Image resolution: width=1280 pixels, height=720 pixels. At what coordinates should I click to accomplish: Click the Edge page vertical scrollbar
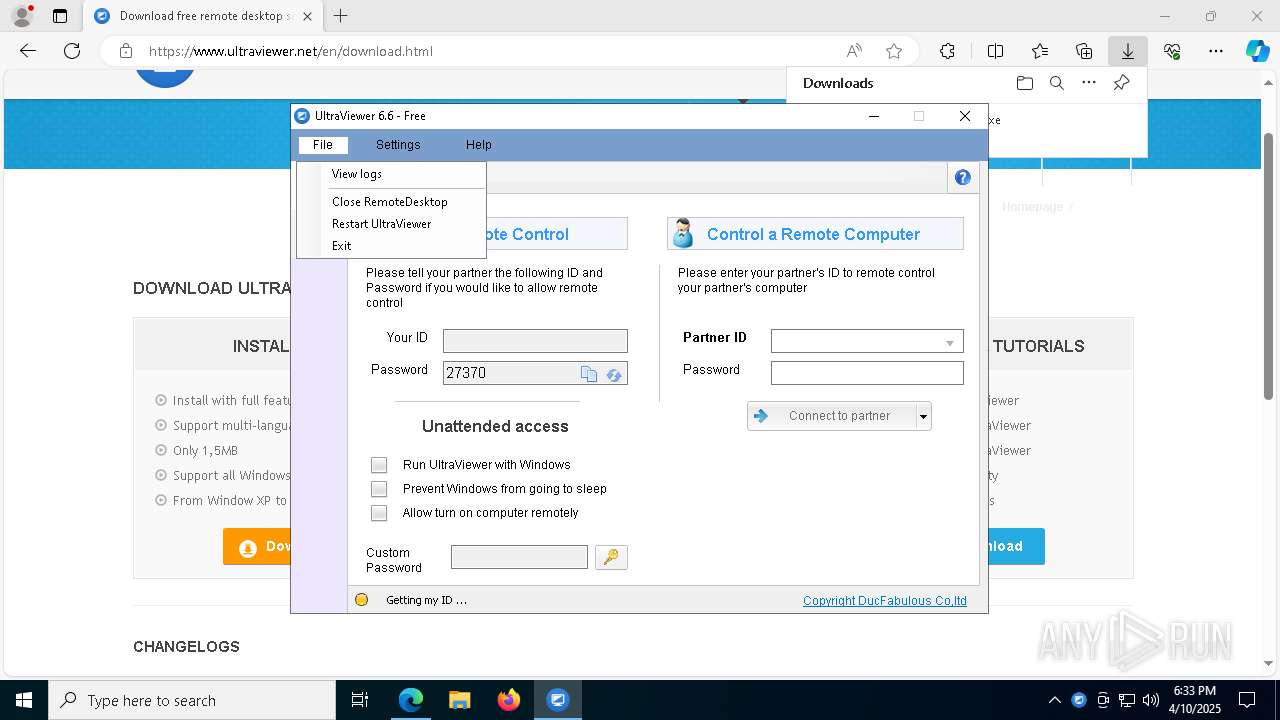click(x=1269, y=265)
